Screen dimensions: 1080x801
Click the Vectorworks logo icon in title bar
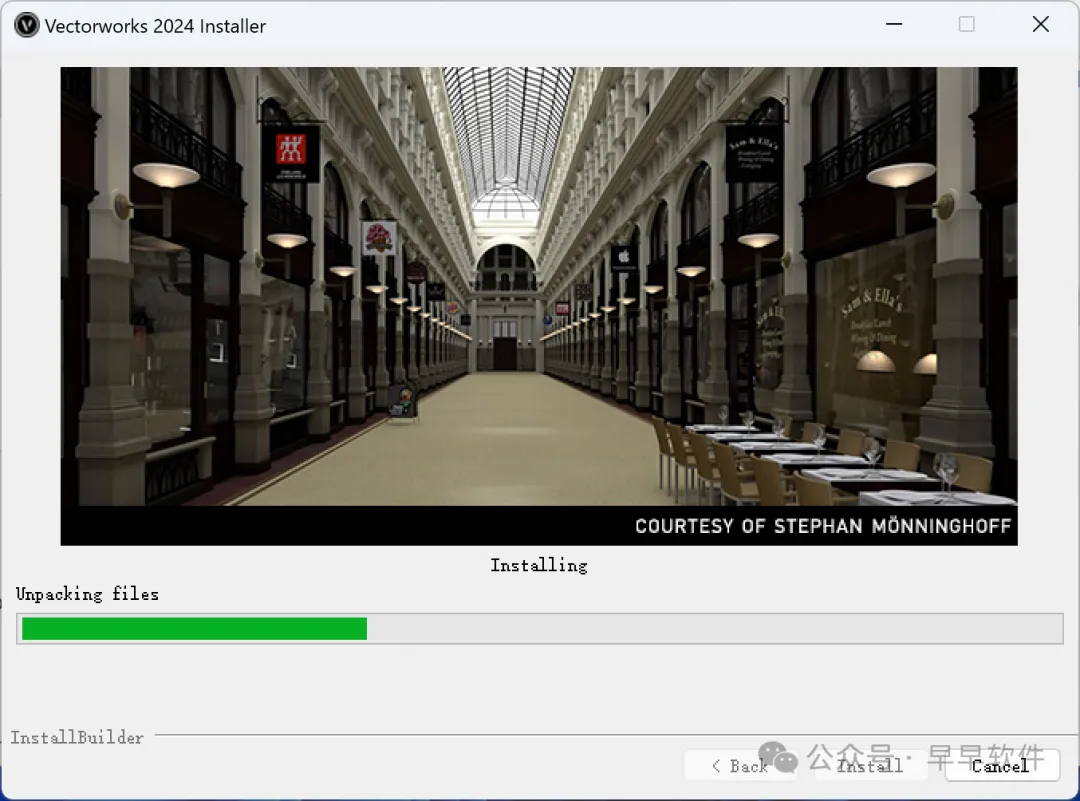point(26,25)
